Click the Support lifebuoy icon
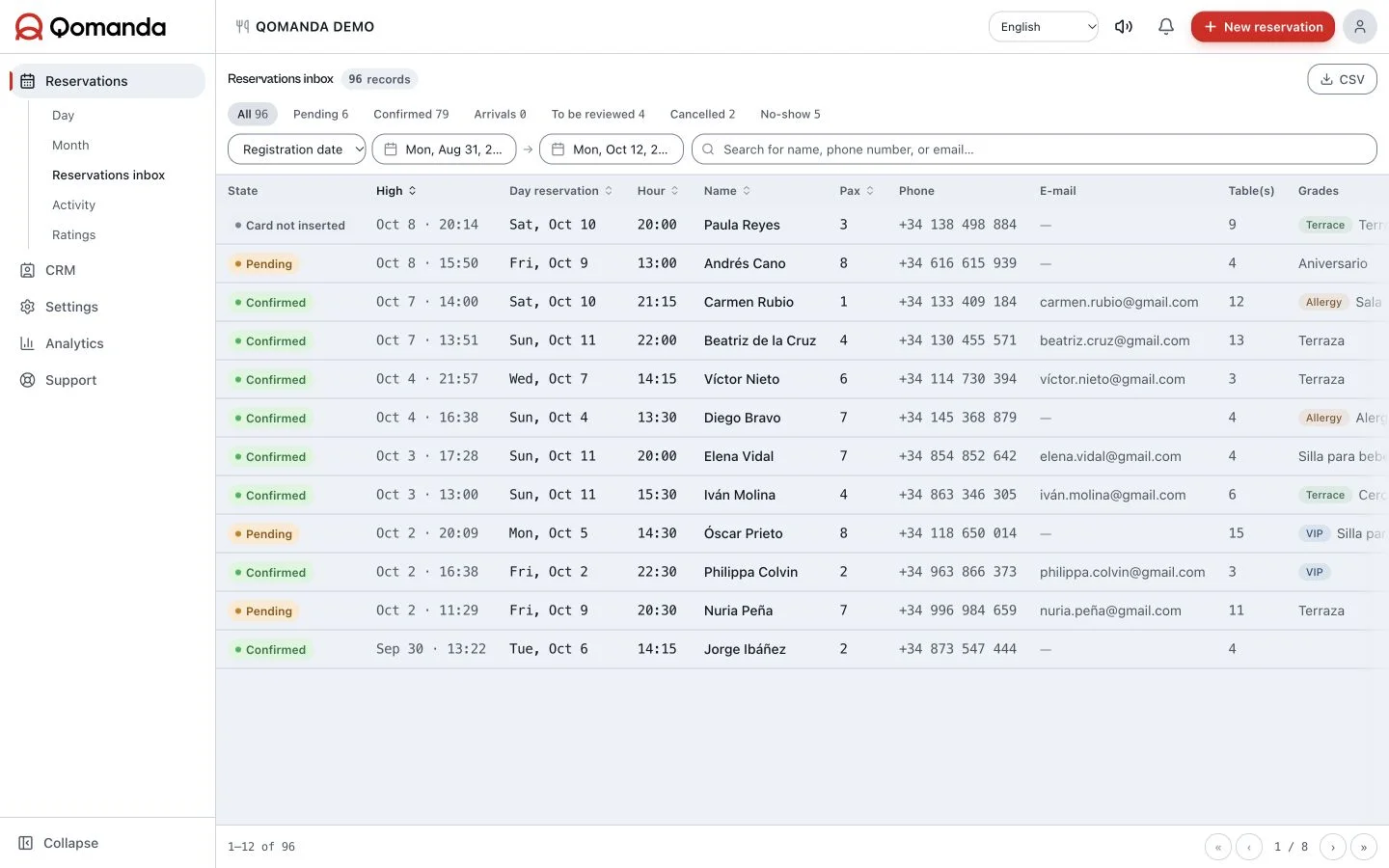Image resolution: width=1389 pixels, height=868 pixels. point(28,380)
